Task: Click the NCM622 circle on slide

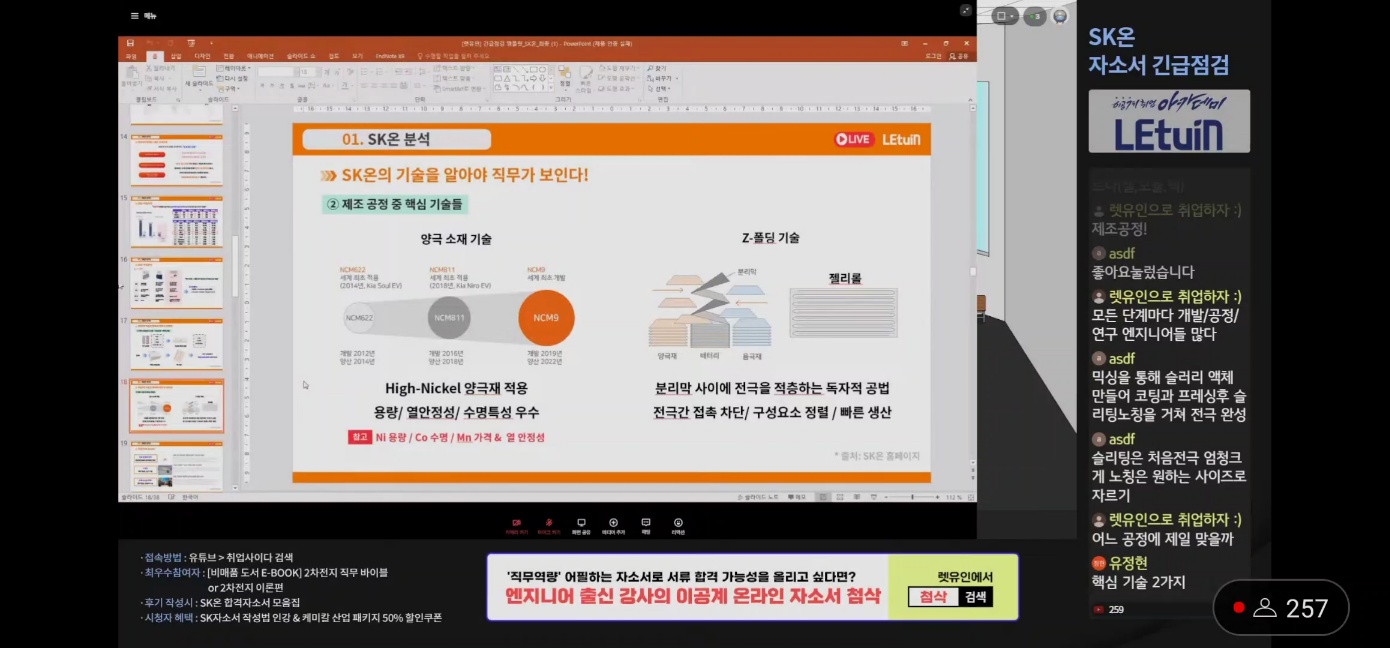Action: tap(359, 319)
